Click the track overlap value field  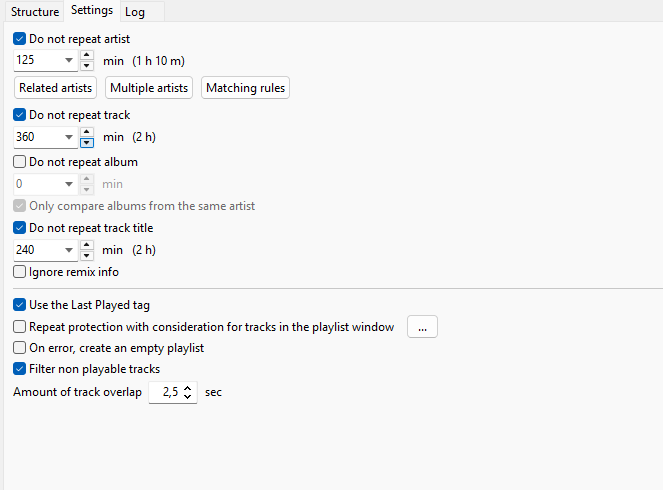coord(167,393)
